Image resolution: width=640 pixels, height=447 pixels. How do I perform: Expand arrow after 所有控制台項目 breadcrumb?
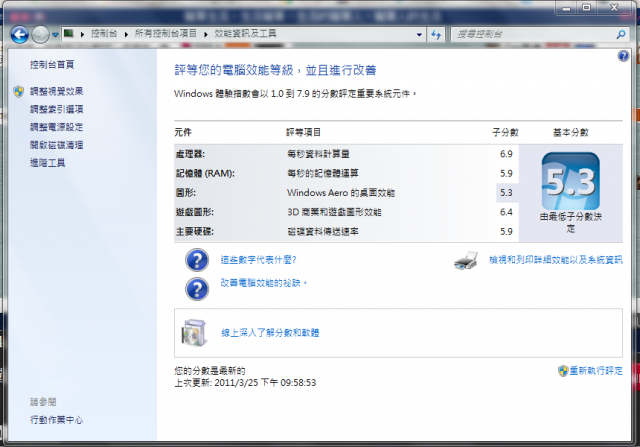[206, 34]
